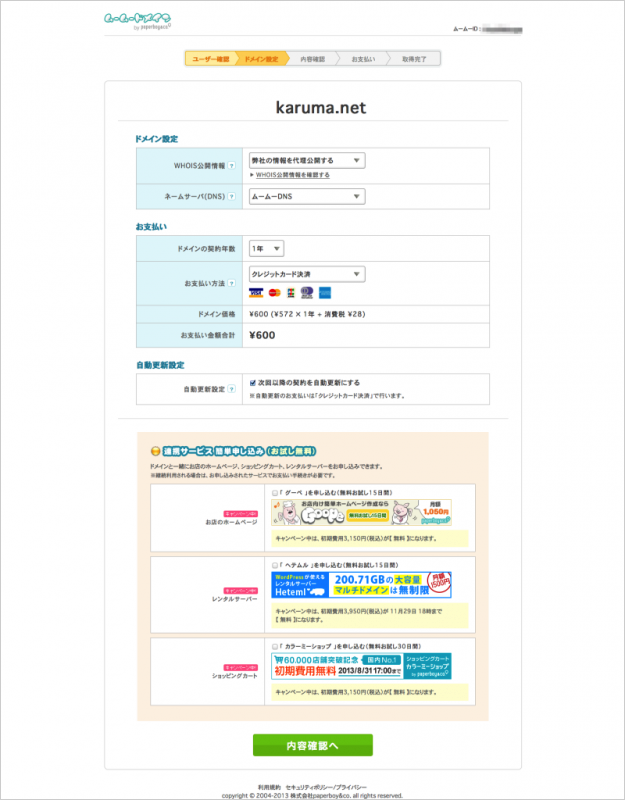Click the Heteml 200.71GB banner image

(x=361, y=585)
